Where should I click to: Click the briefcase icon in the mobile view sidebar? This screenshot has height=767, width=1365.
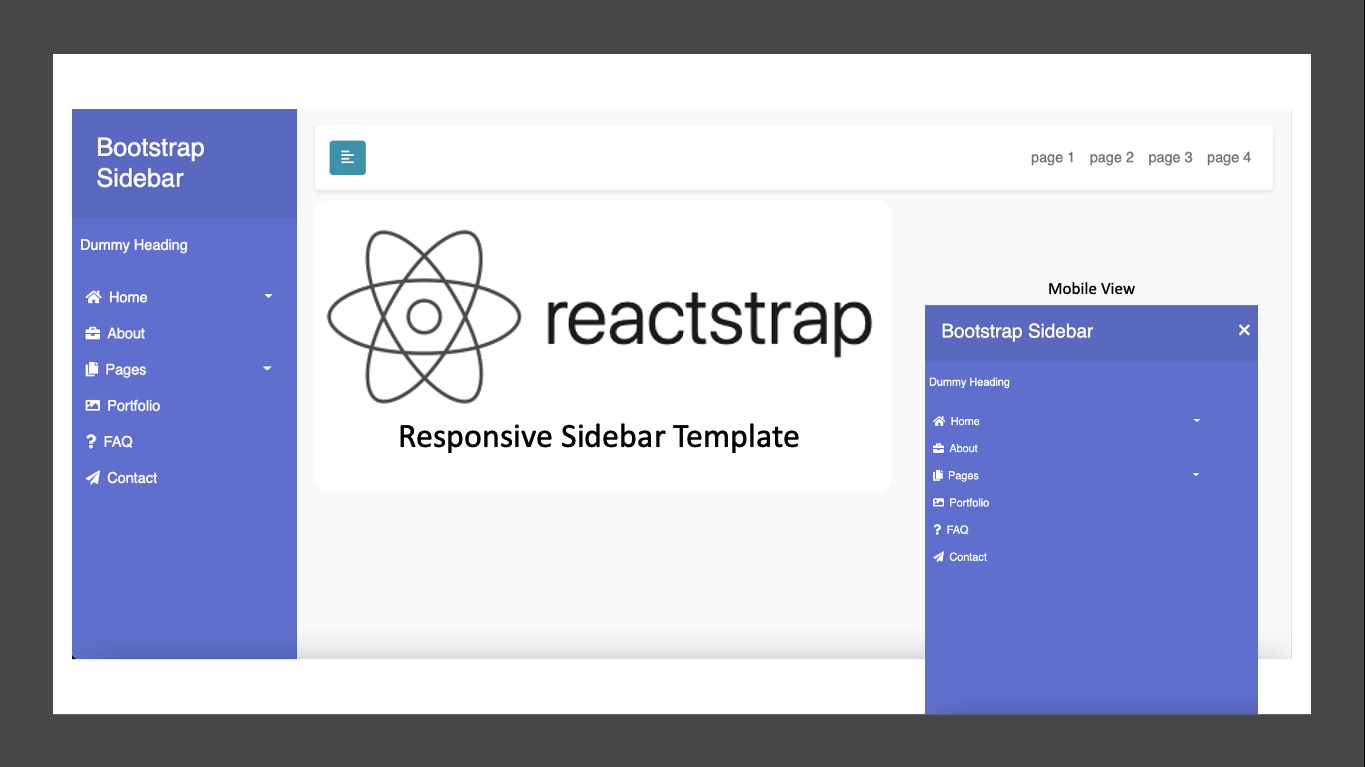(938, 448)
